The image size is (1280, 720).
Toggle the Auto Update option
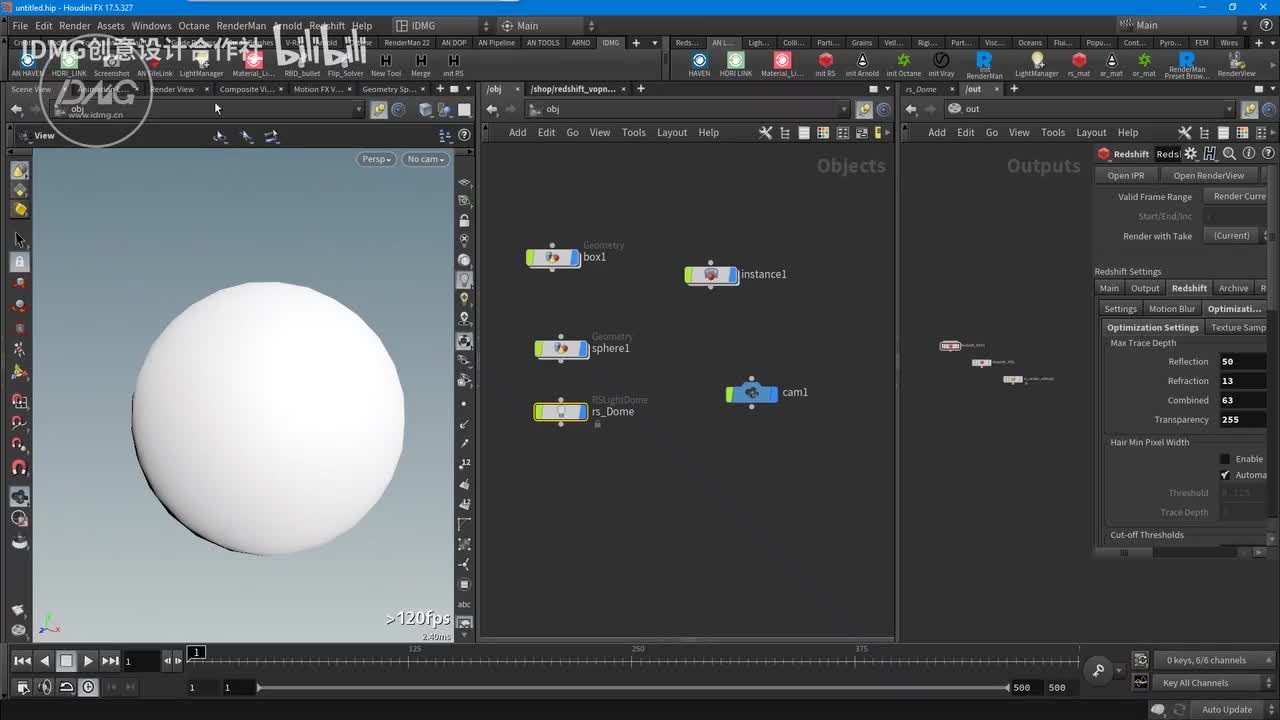click(x=1226, y=710)
